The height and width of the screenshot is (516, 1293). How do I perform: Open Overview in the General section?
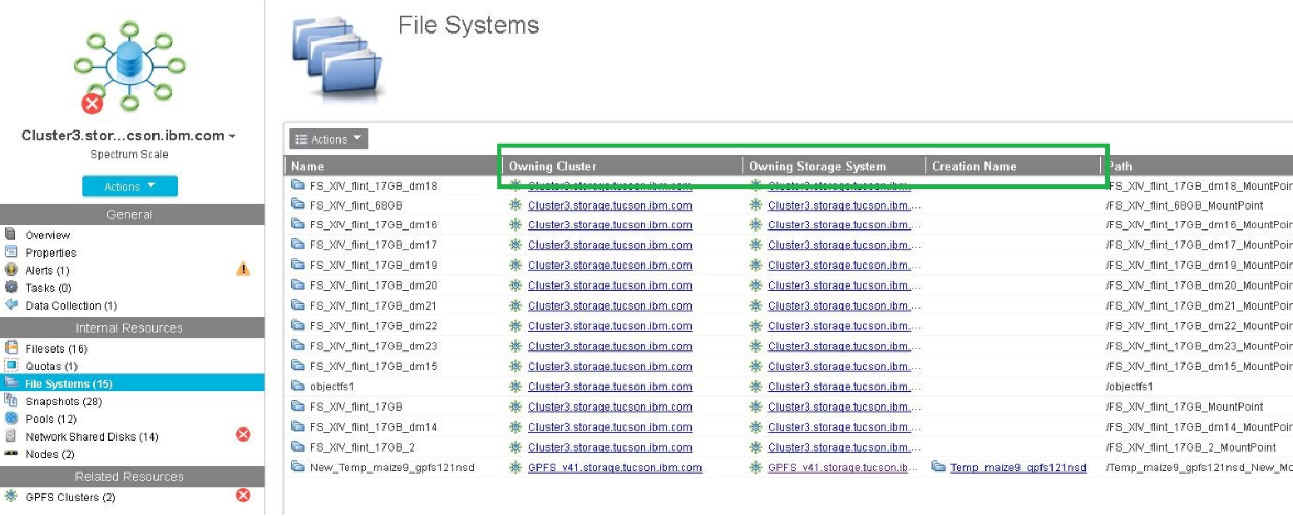coord(48,235)
